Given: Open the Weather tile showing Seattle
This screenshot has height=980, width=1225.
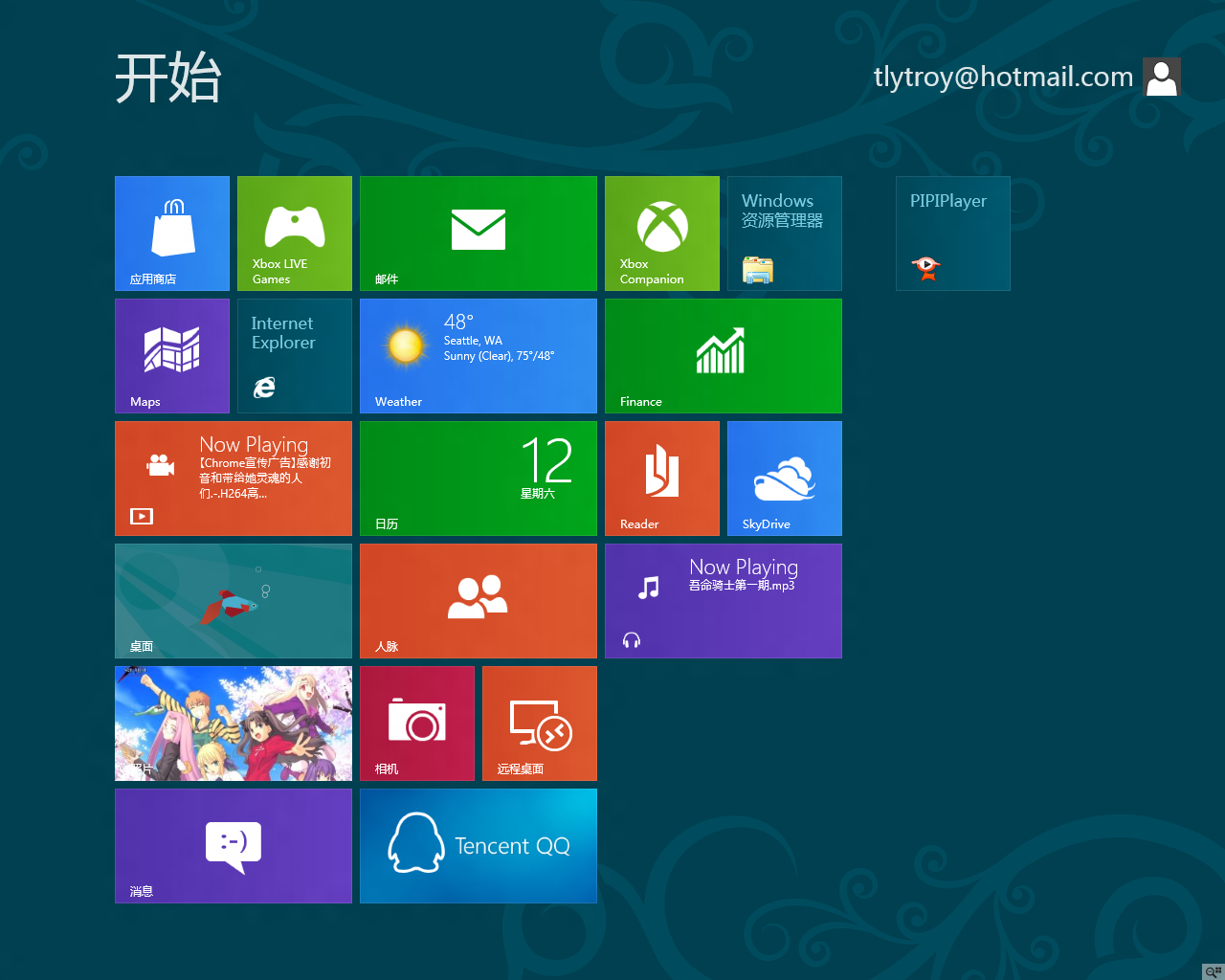Looking at the screenshot, I should [479, 356].
